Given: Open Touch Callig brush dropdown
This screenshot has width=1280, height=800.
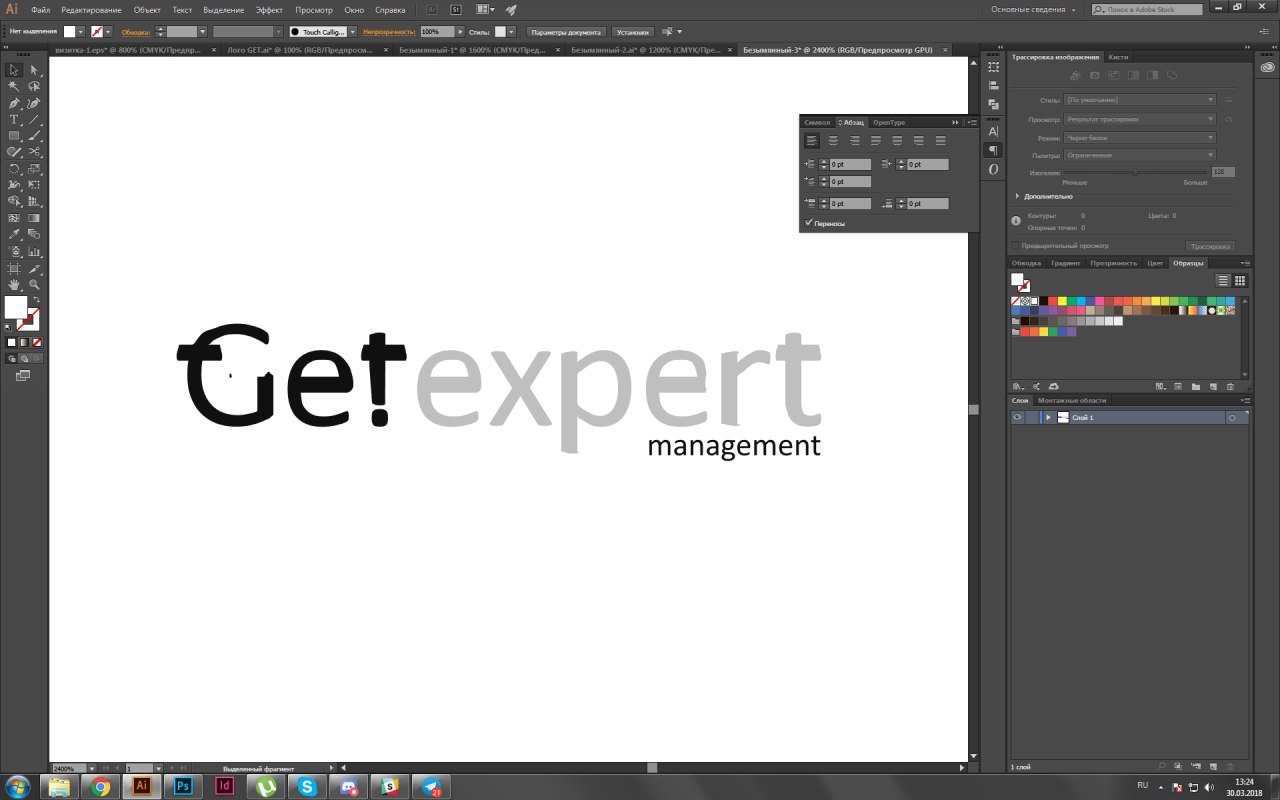Looking at the screenshot, I should [352, 32].
